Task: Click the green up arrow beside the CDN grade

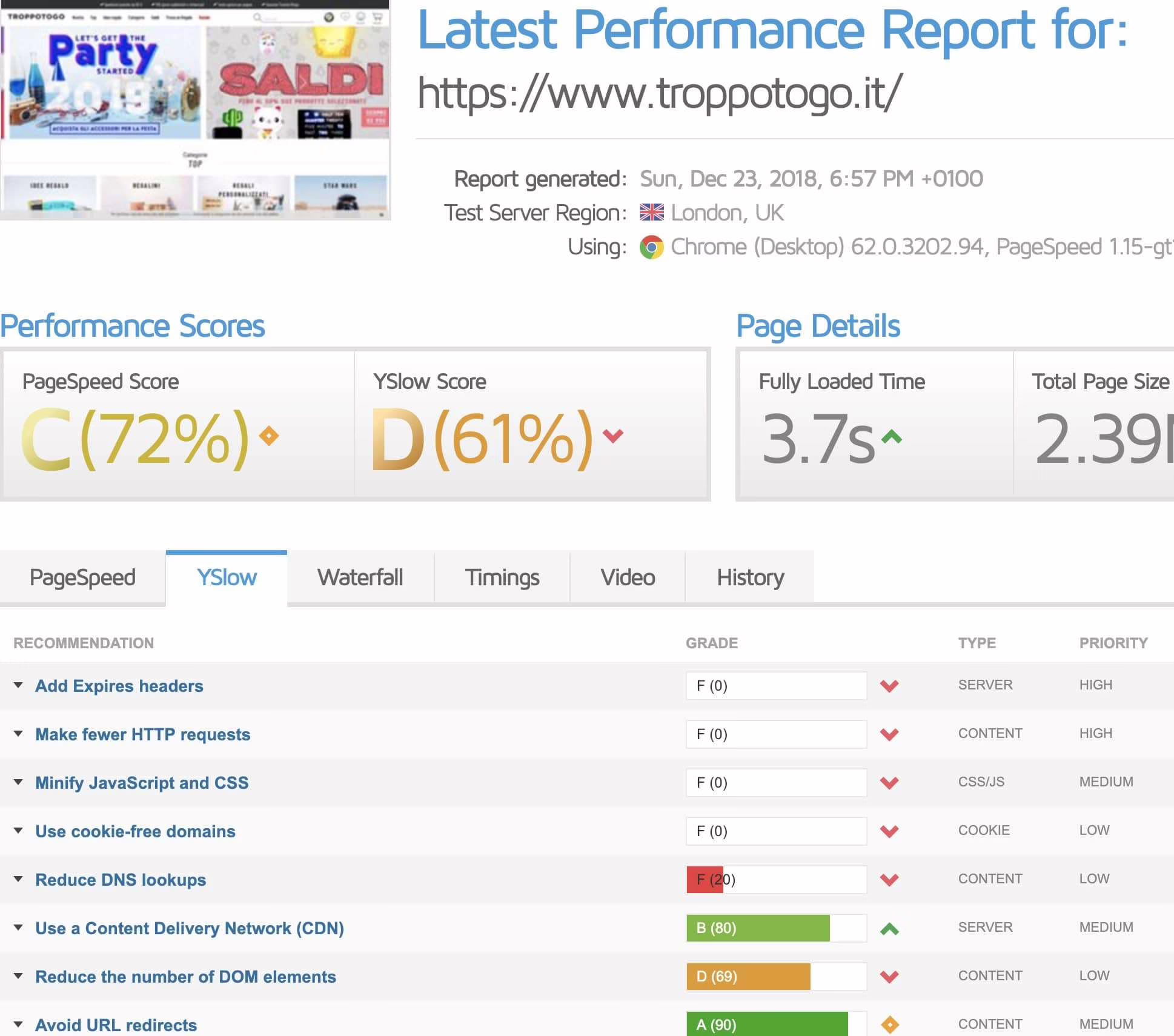Action: (x=889, y=928)
